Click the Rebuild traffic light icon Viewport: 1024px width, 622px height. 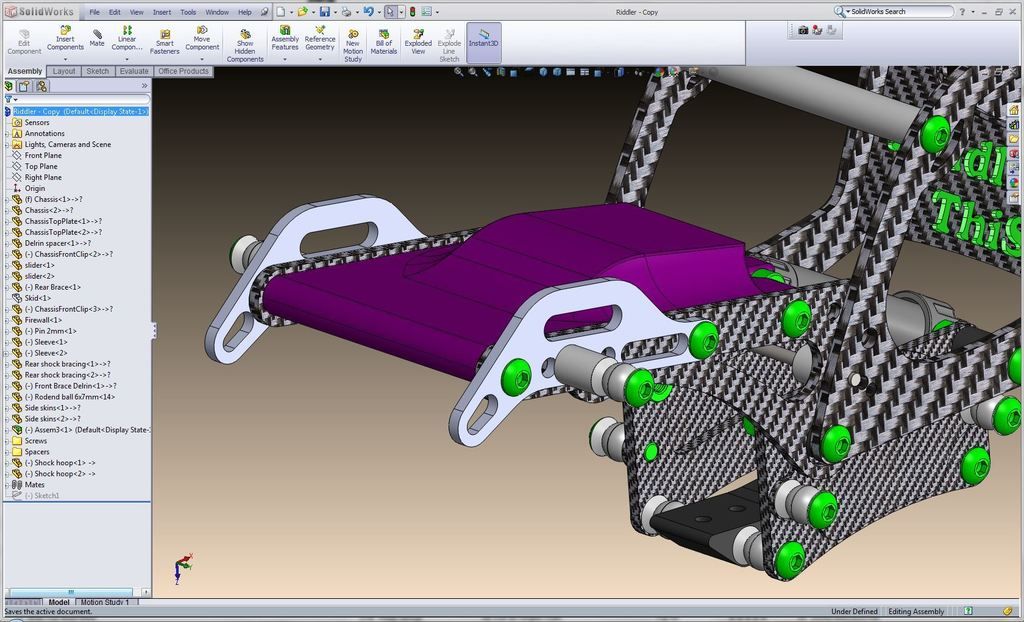(413, 12)
